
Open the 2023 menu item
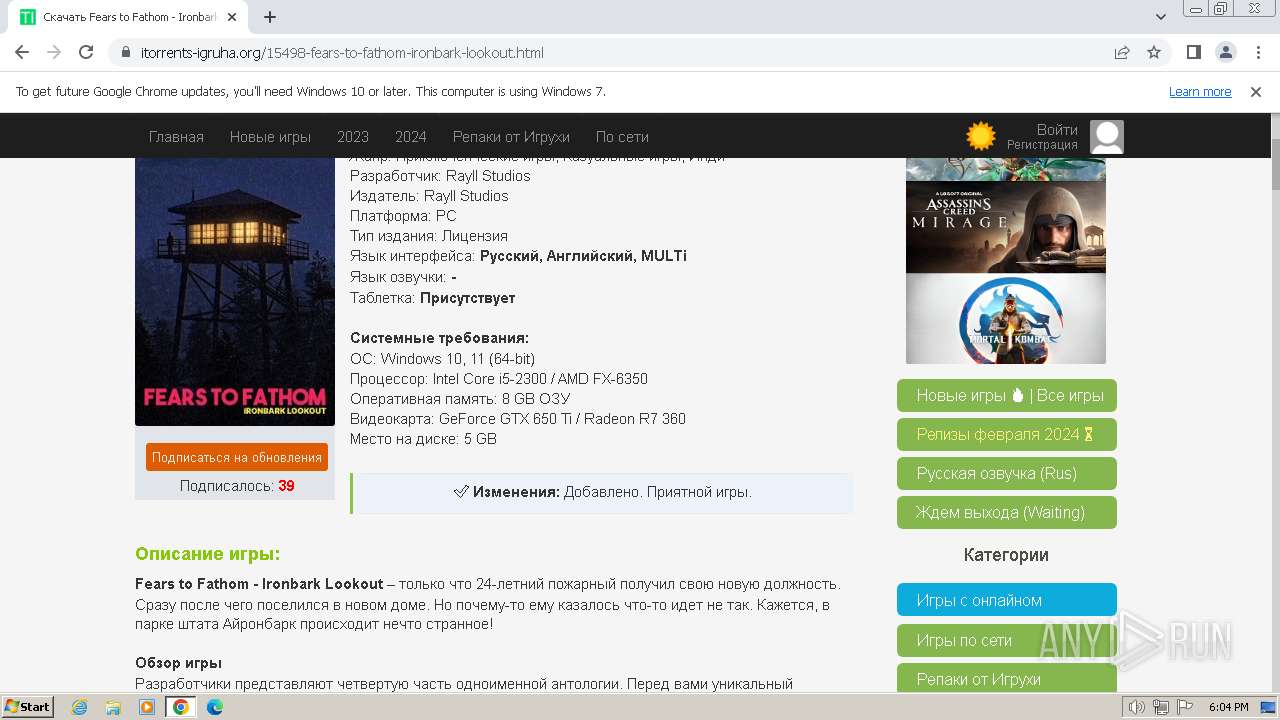click(x=352, y=137)
